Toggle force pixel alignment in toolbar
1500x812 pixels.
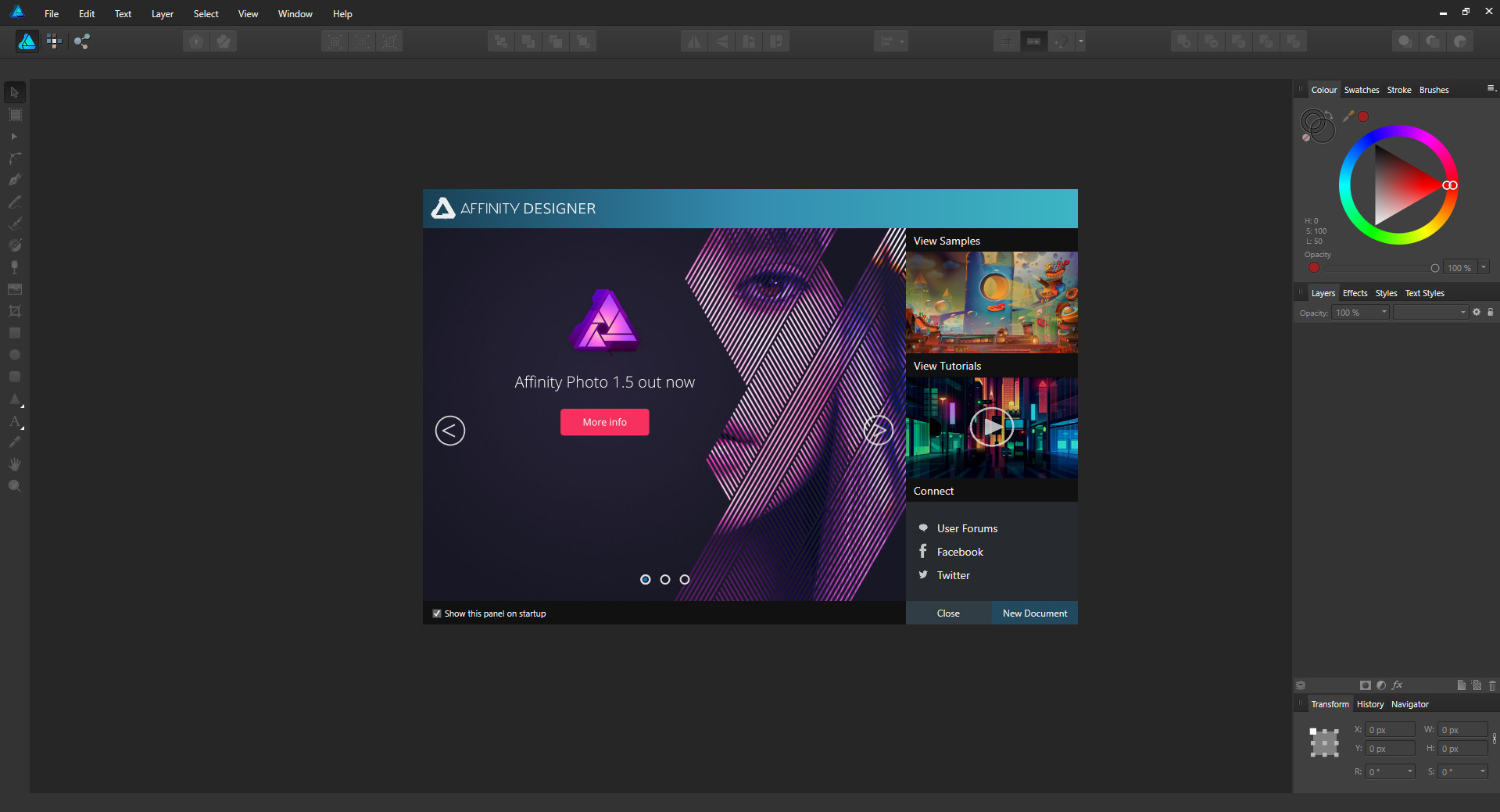click(1033, 41)
